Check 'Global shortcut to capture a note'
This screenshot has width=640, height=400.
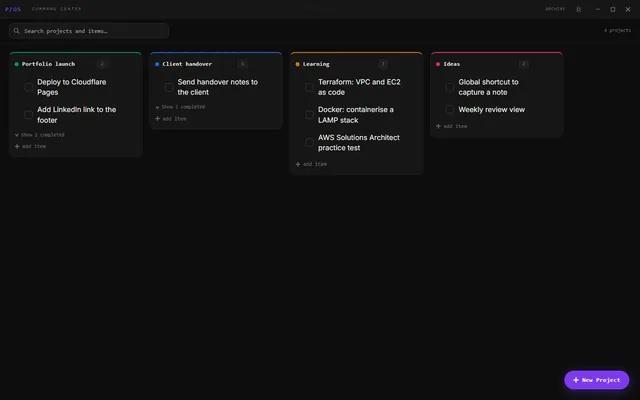(x=450, y=87)
